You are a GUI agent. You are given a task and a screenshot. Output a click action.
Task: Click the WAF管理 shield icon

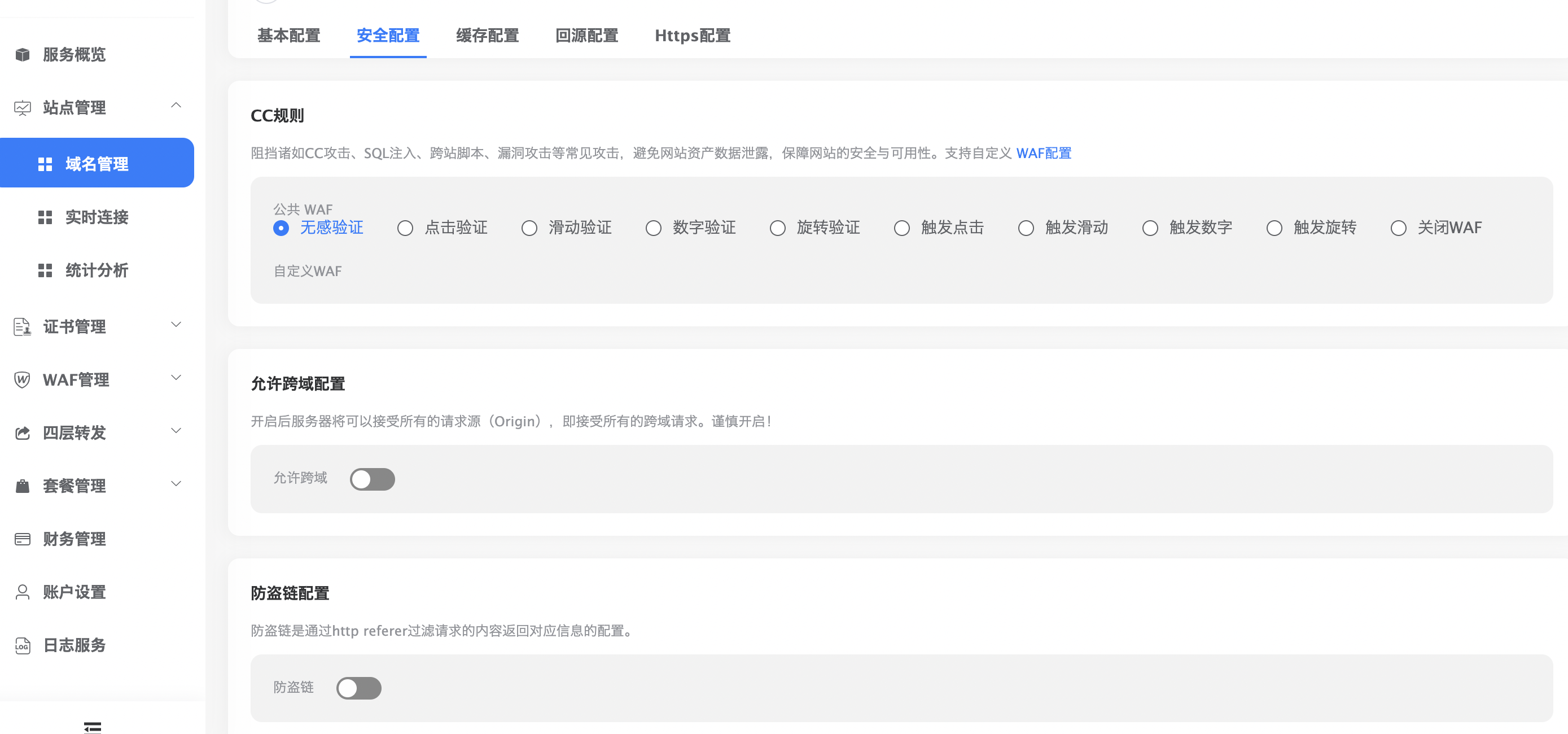23,380
